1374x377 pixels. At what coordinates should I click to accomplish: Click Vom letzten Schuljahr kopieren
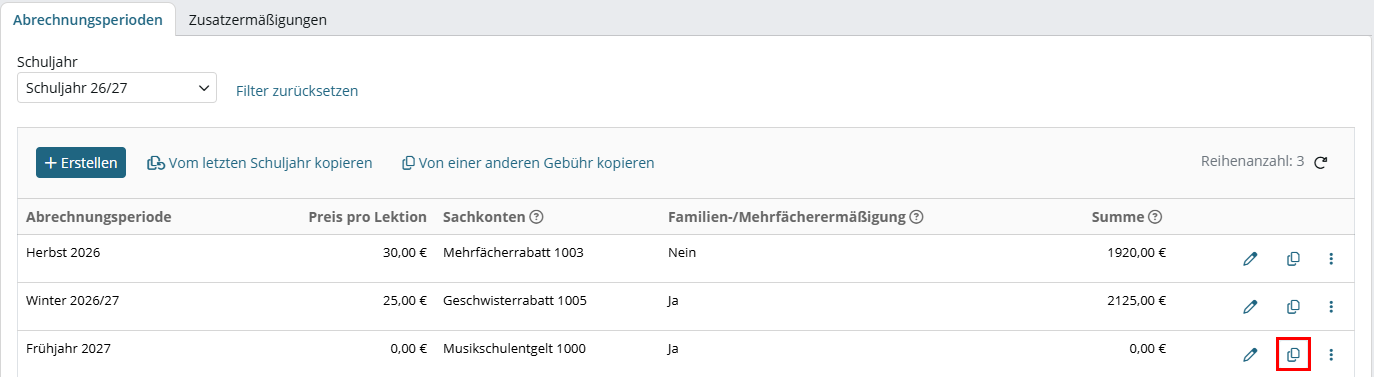[x=260, y=163]
